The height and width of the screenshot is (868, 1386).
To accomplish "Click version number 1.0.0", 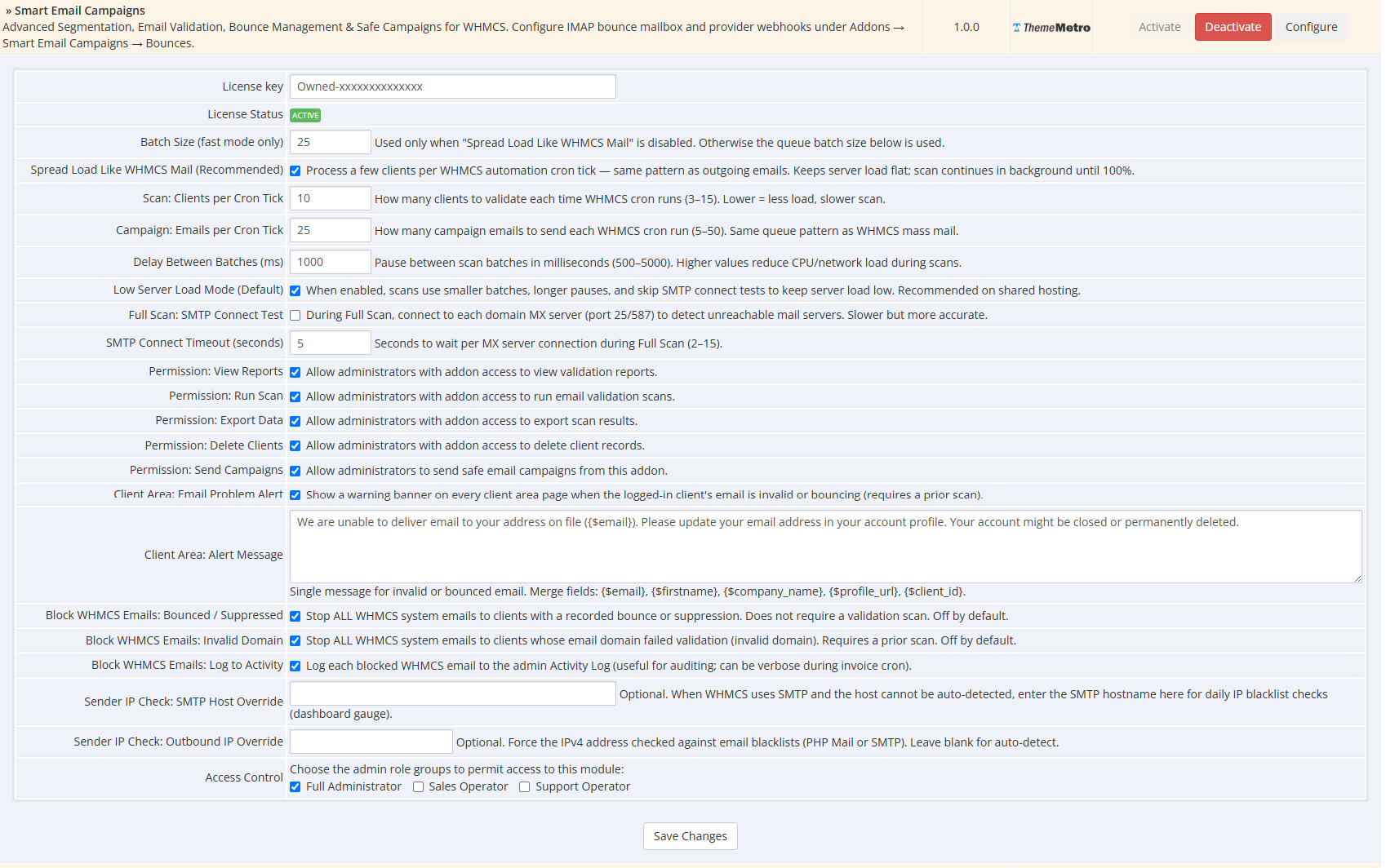I will 966,27.
